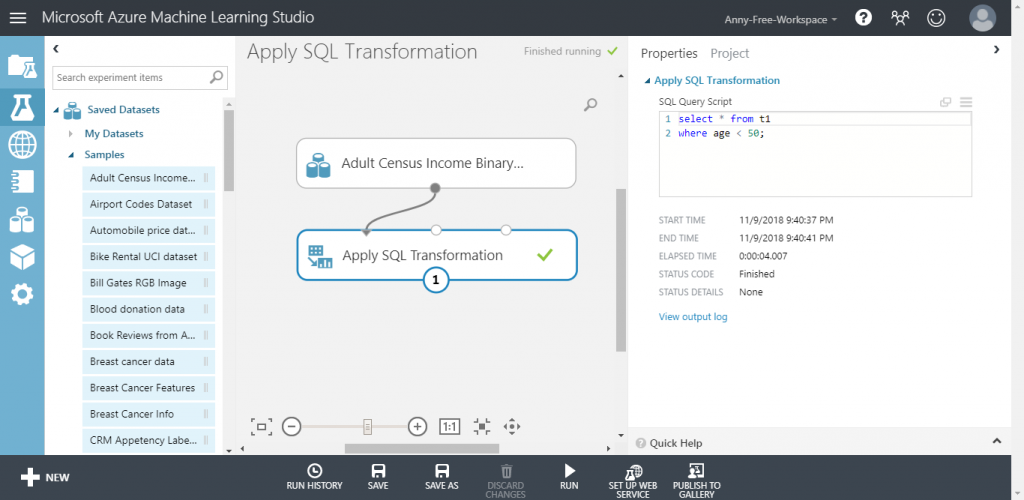Collapse the module palette with left chevron

coord(56,48)
